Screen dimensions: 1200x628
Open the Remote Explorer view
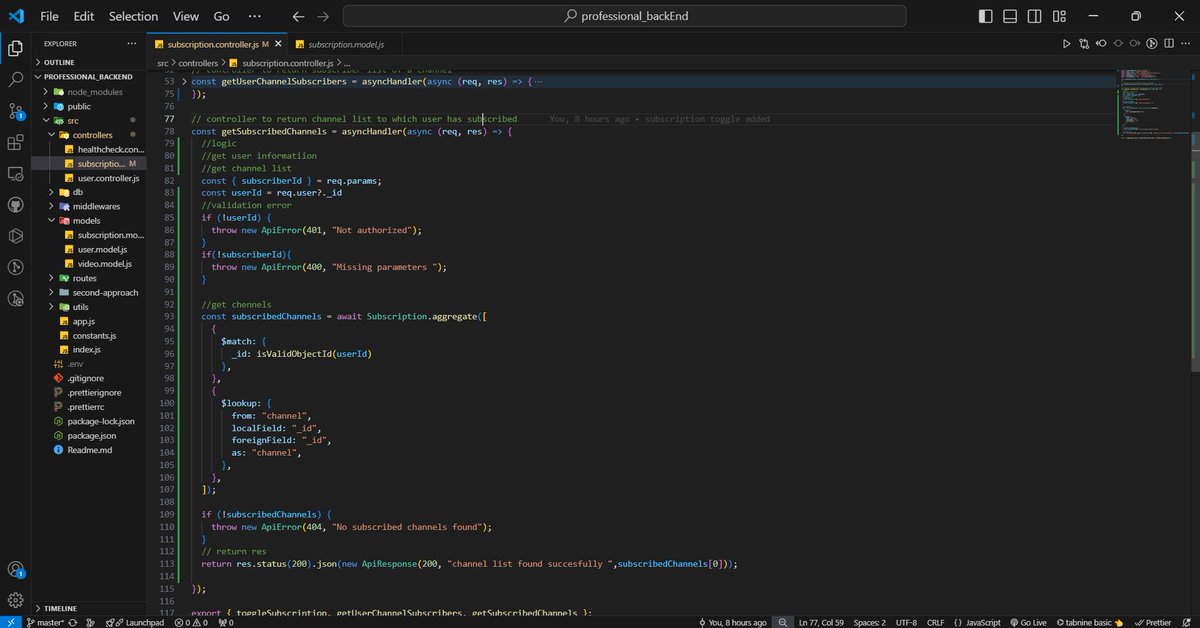15,174
